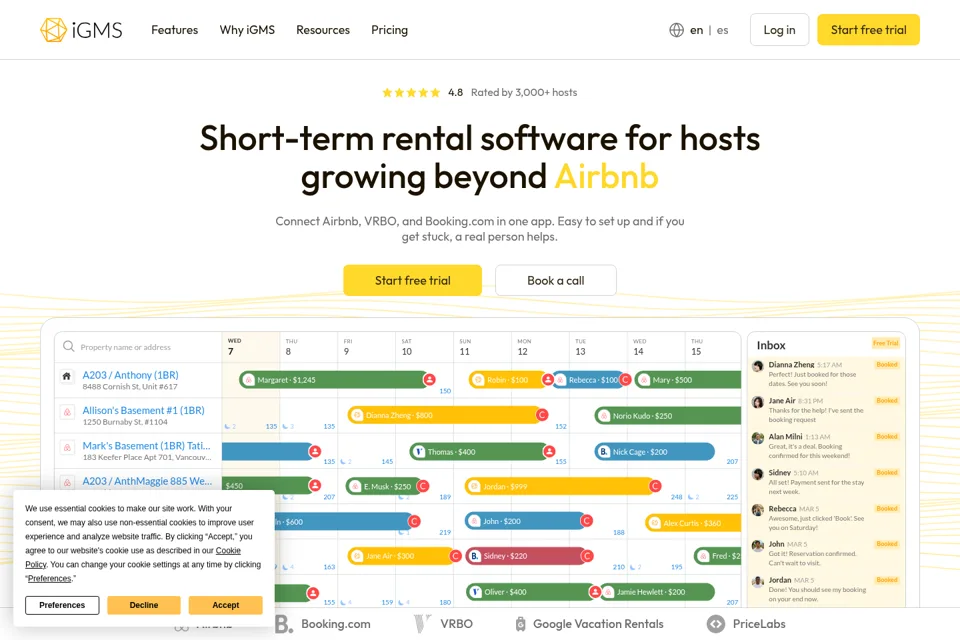Click the header Start free trial button
The width and height of the screenshot is (960, 640).
[868, 29]
